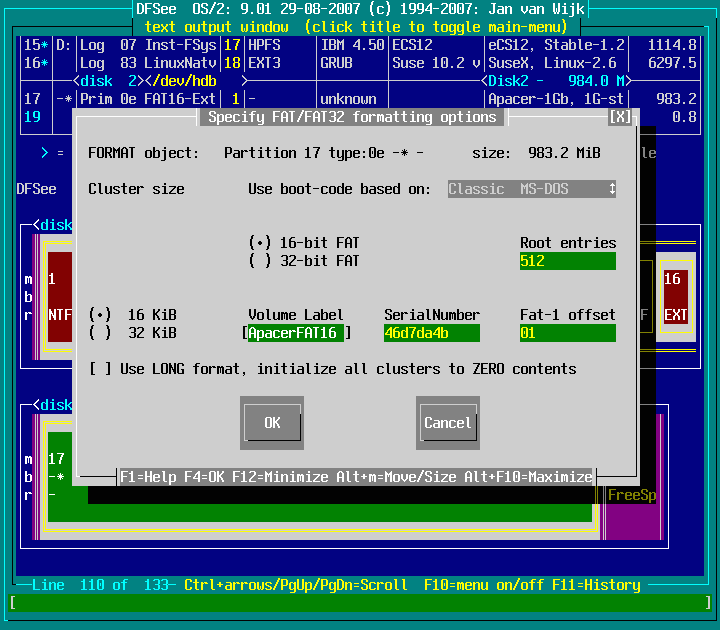Viewport: 720px width, 630px height.
Task: Open the boot-code Classic MS-DOS dropdown
Action: (x=531, y=189)
